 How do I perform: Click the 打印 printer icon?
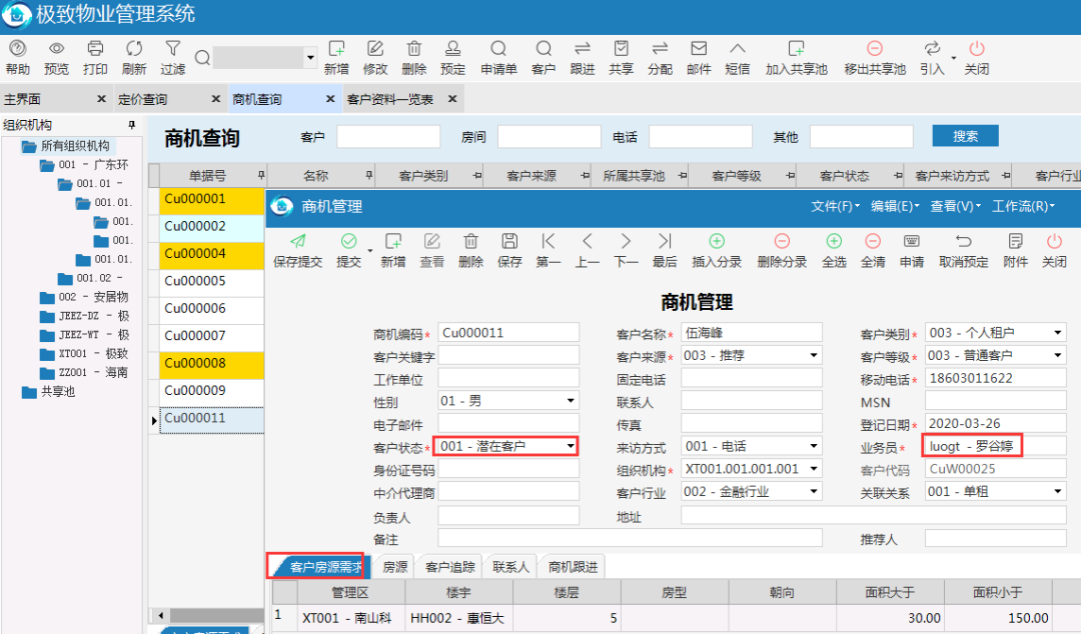[95, 48]
